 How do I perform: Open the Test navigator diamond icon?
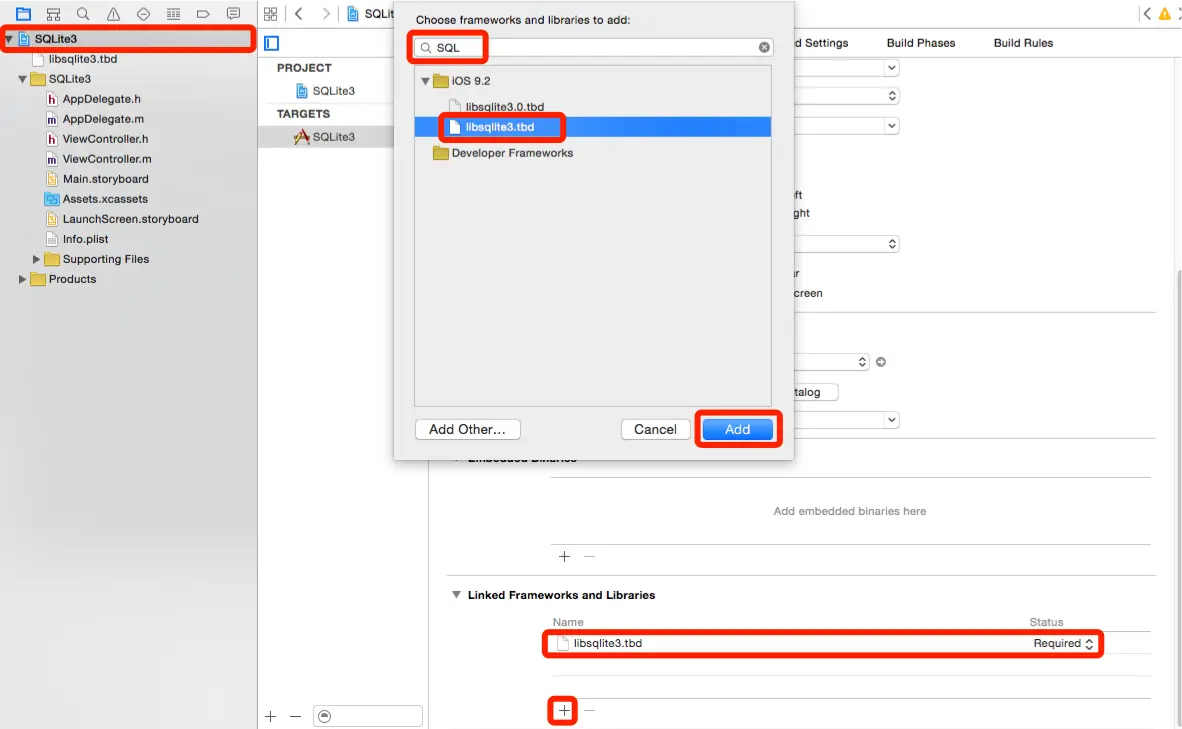click(x=143, y=14)
